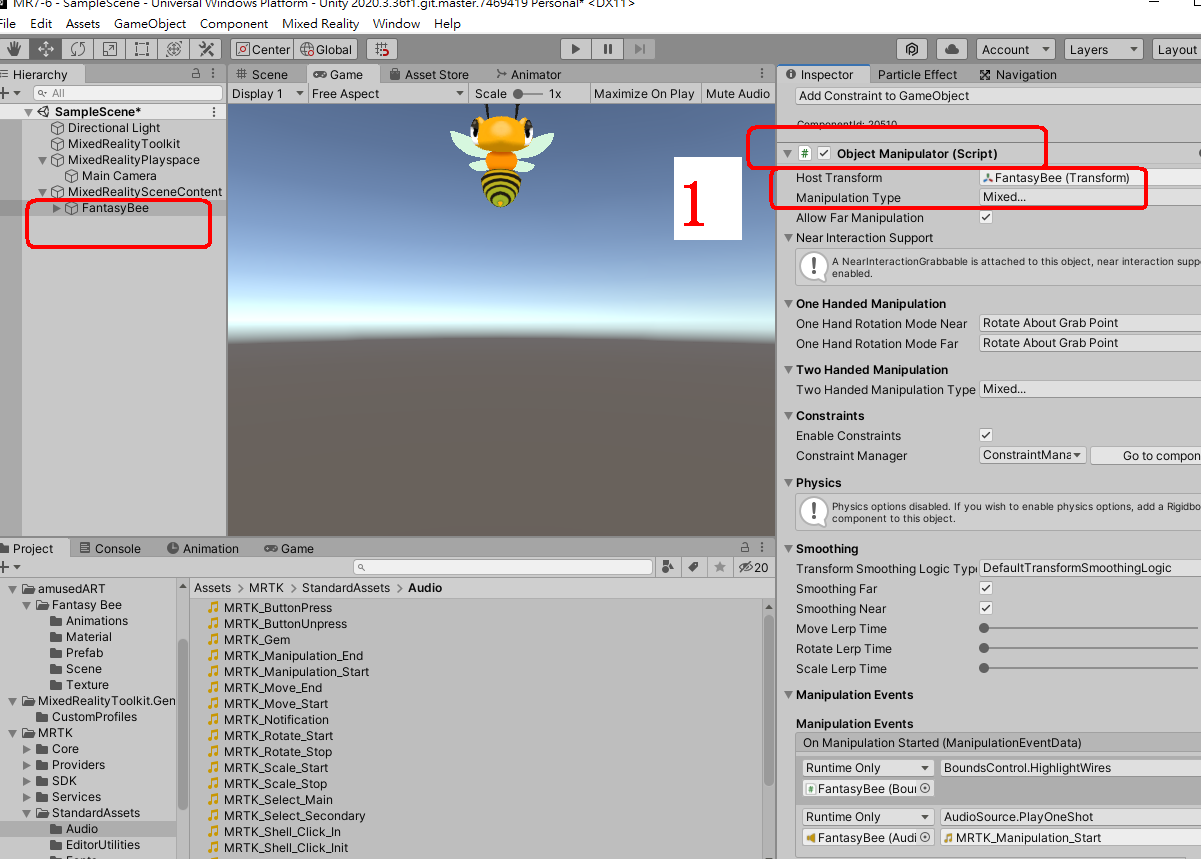Uncheck Smoothing Far
Screen dimensions: 1201x859
986,589
